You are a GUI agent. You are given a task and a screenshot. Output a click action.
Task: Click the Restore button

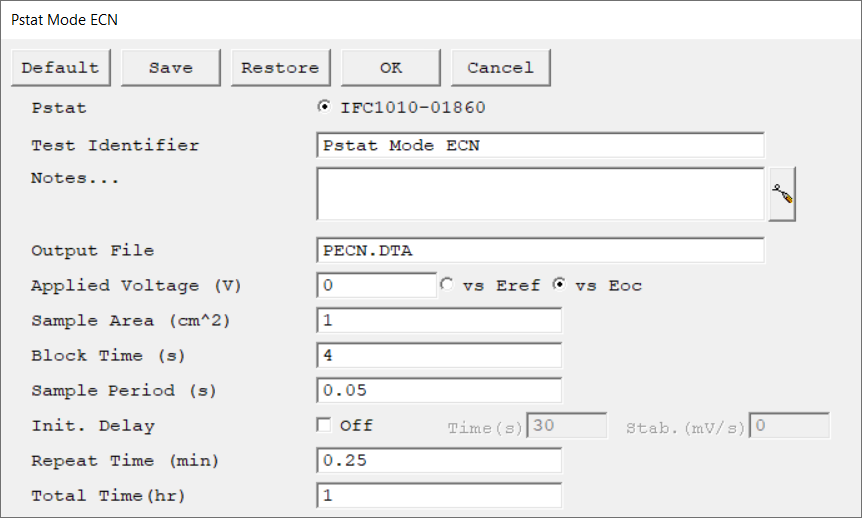pos(281,68)
